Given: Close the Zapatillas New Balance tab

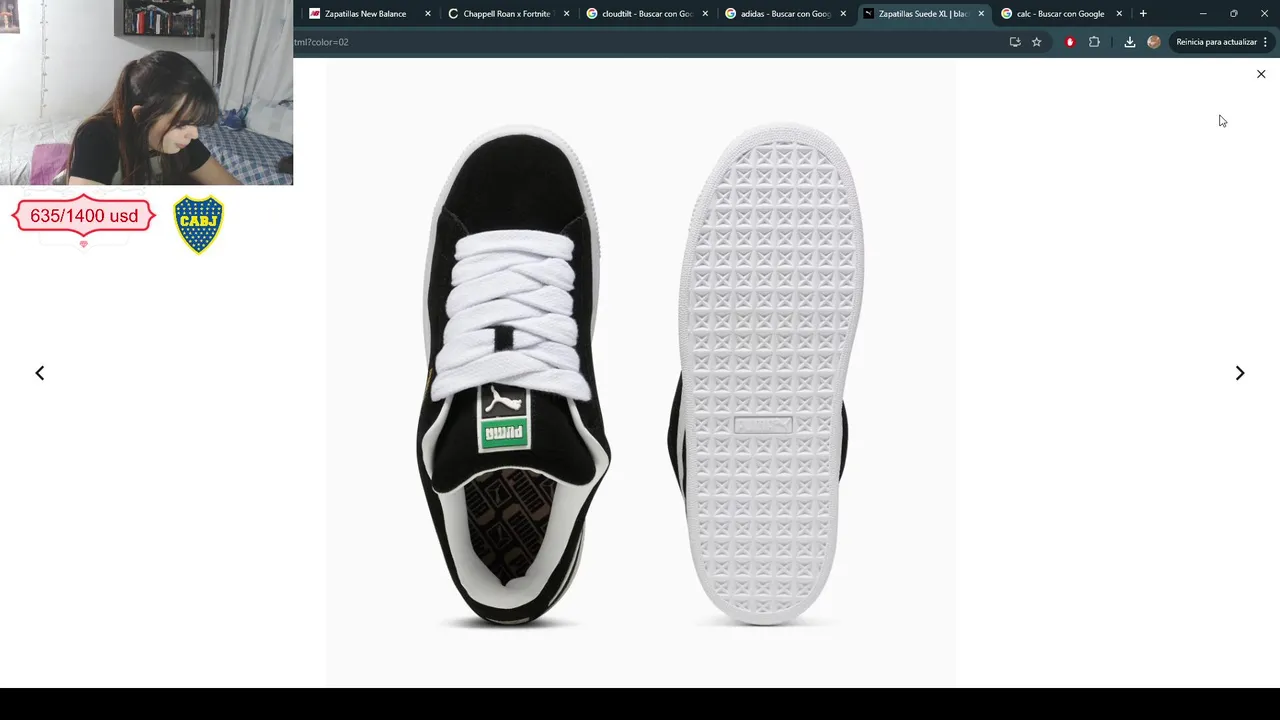Looking at the screenshot, I should pyautogui.click(x=428, y=14).
